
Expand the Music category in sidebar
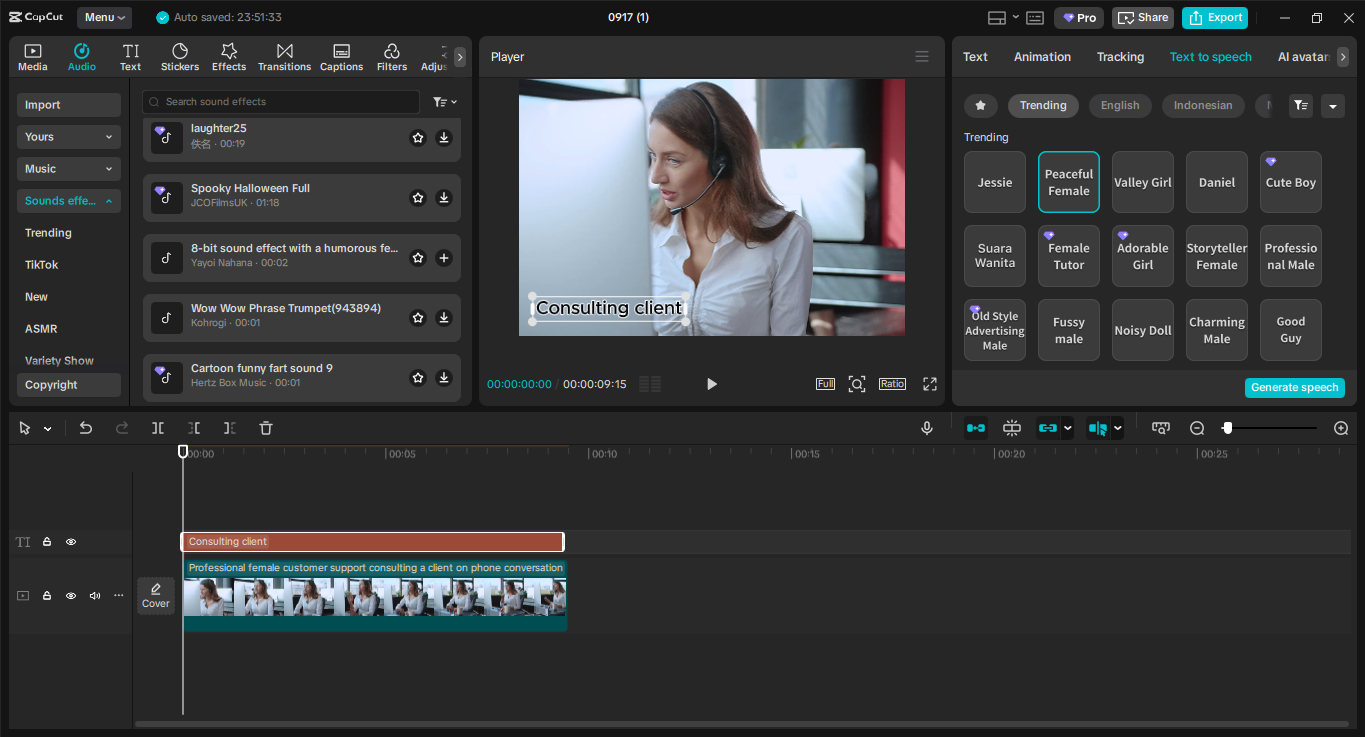point(68,168)
